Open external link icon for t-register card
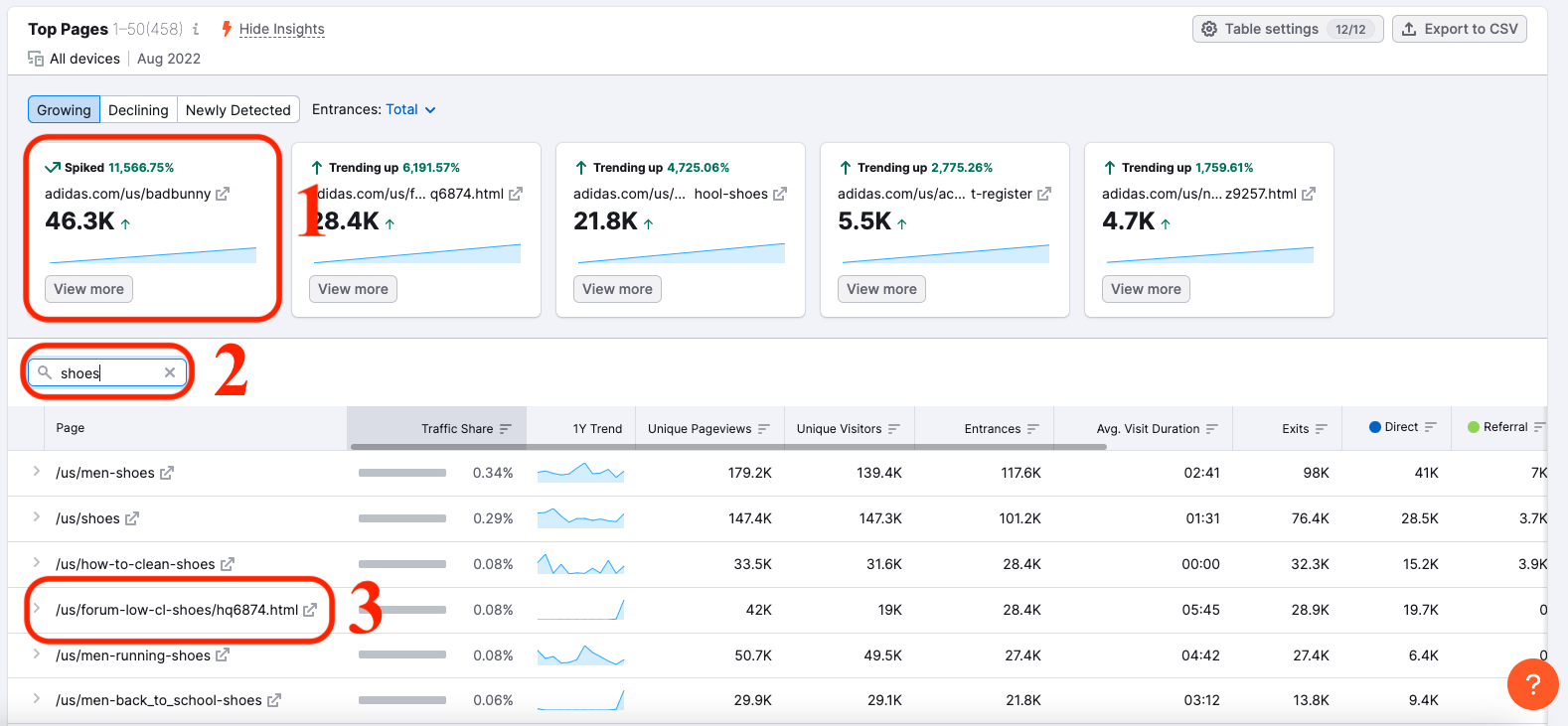 pyautogui.click(x=1044, y=194)
